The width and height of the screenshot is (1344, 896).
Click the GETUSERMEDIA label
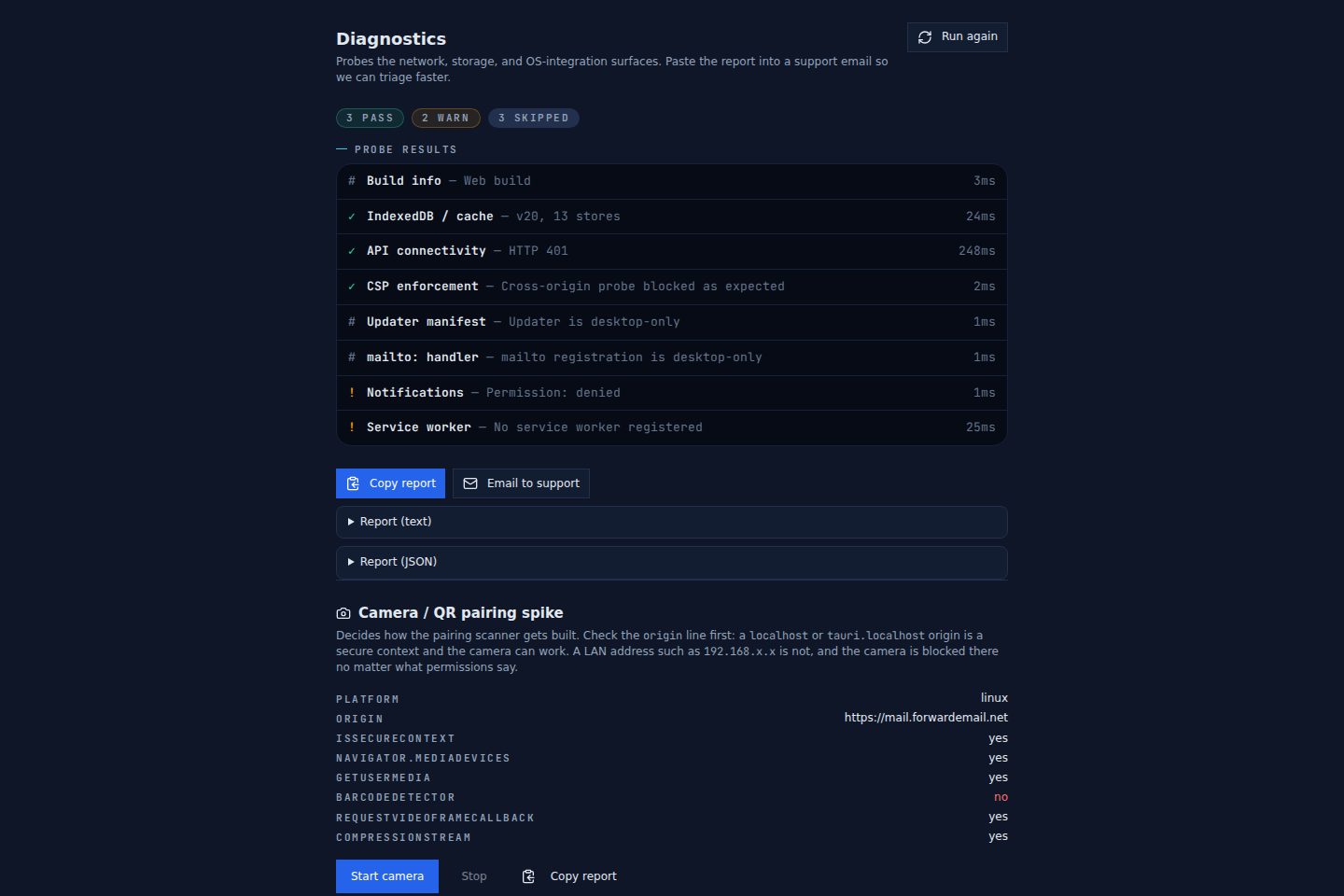(384, 777)
